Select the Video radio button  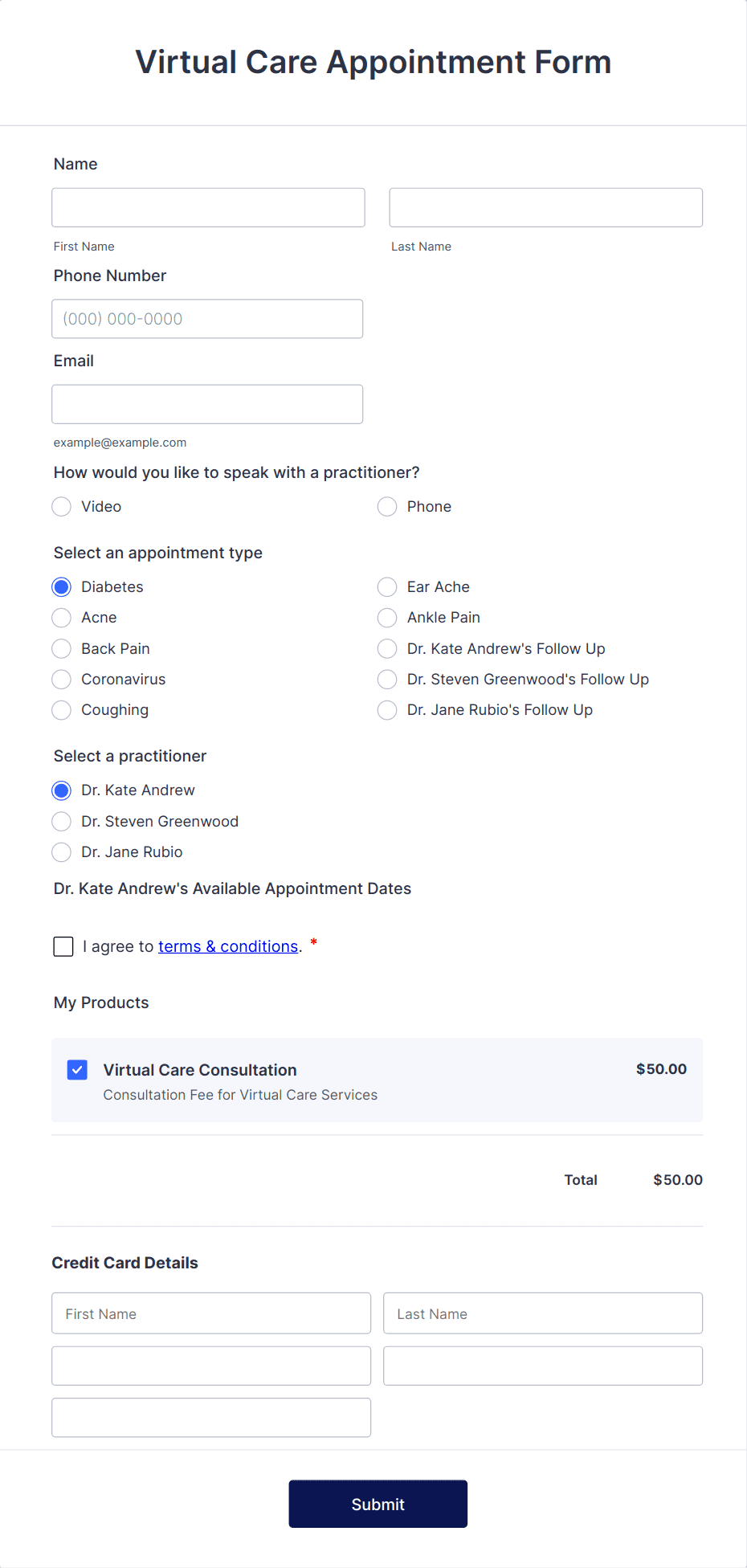tap(61, 506)
